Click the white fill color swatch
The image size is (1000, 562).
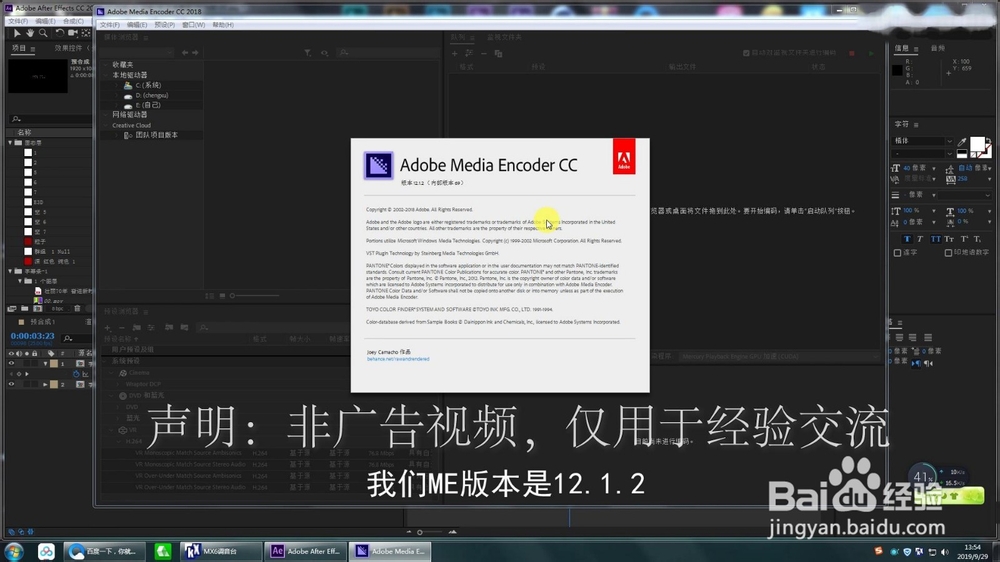(x=978, y=144)
